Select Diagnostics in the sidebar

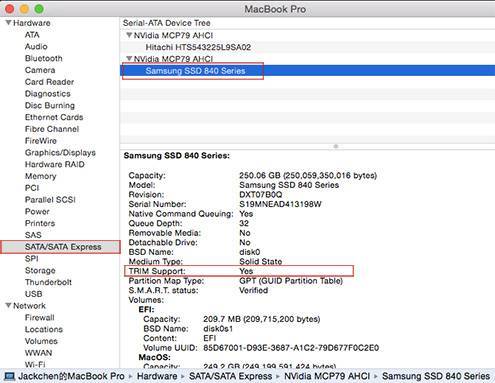48,94
